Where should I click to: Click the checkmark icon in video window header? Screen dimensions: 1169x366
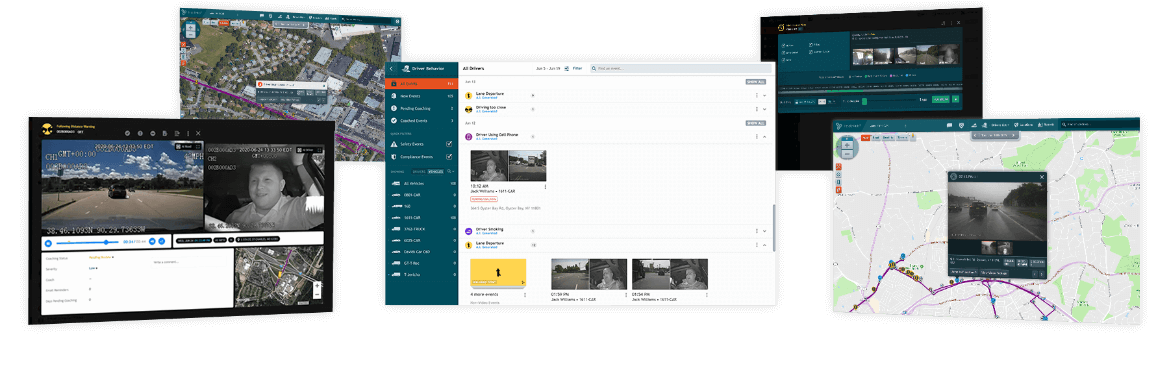coord(127,132)
